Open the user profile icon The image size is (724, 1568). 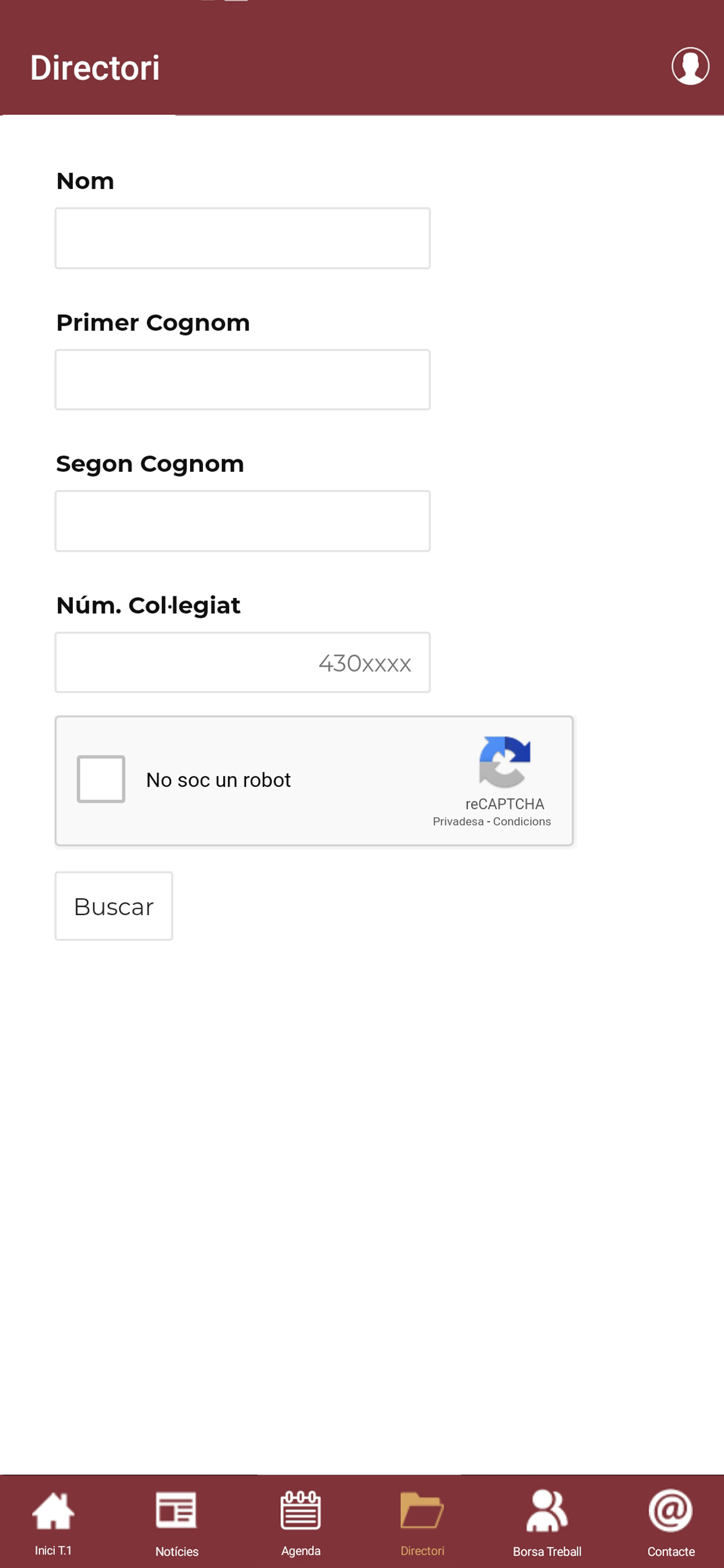[x=690, y=66]
